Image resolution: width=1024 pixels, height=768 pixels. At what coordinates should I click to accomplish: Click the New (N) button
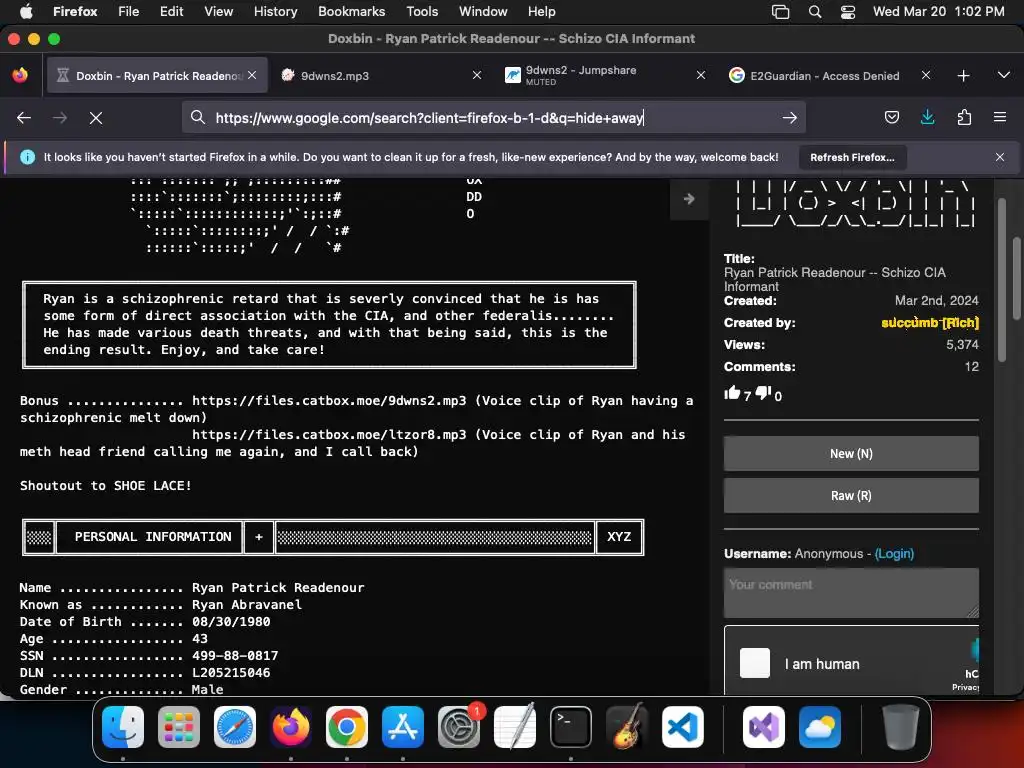(x=851, y=453)
